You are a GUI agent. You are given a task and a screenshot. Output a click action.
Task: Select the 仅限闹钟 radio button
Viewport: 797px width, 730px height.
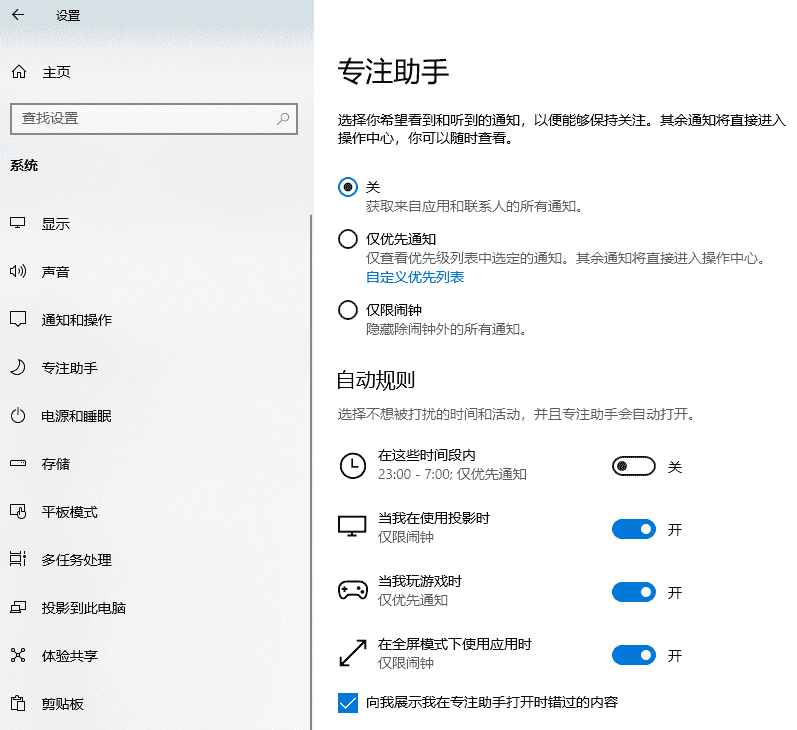(x=348, y=310)
